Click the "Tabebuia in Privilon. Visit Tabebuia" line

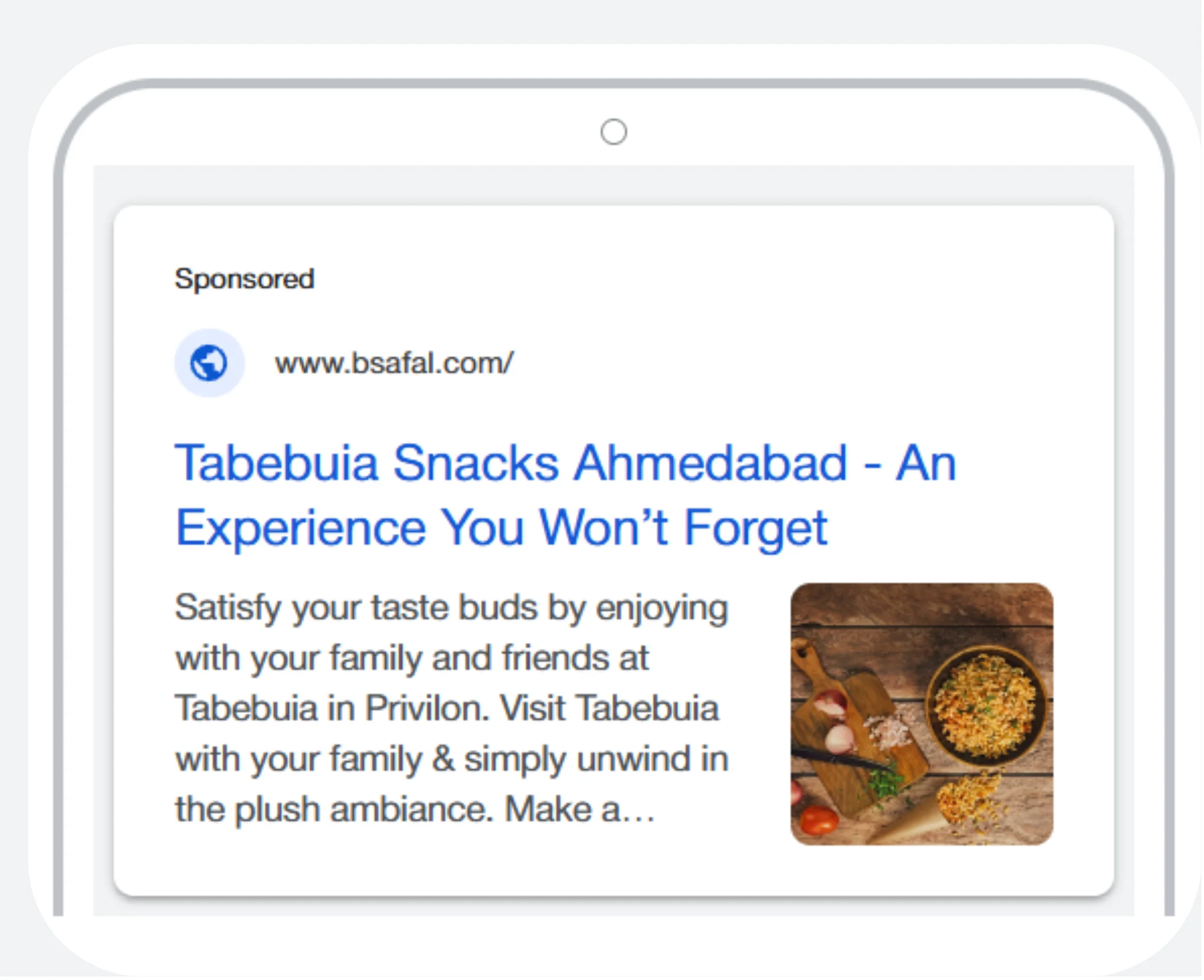[447, 708]
